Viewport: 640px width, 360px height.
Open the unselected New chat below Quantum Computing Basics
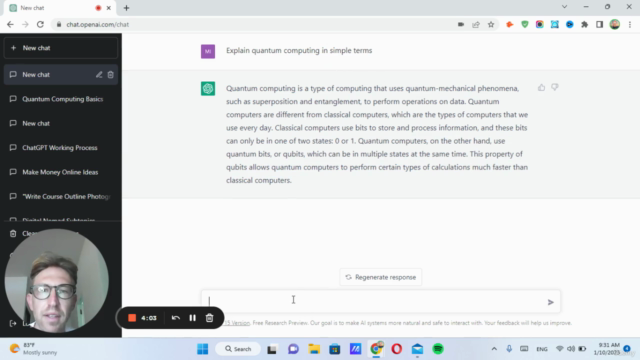coord(61,123)
